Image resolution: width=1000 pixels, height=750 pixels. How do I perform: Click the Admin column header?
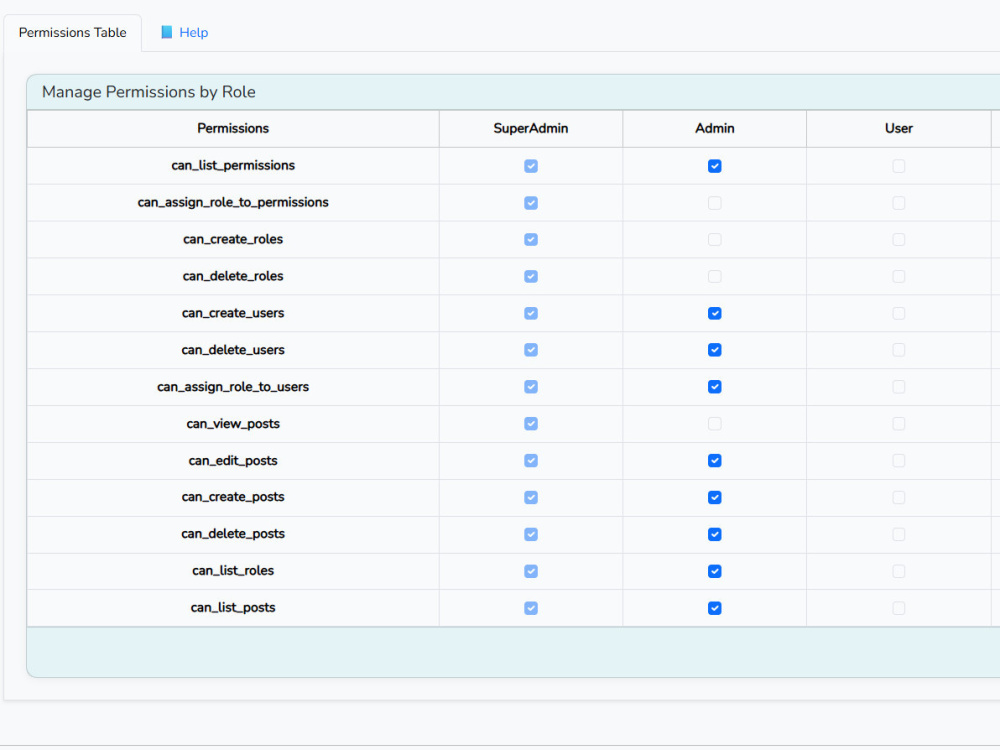pyautogui.click(x=714, y=129)
